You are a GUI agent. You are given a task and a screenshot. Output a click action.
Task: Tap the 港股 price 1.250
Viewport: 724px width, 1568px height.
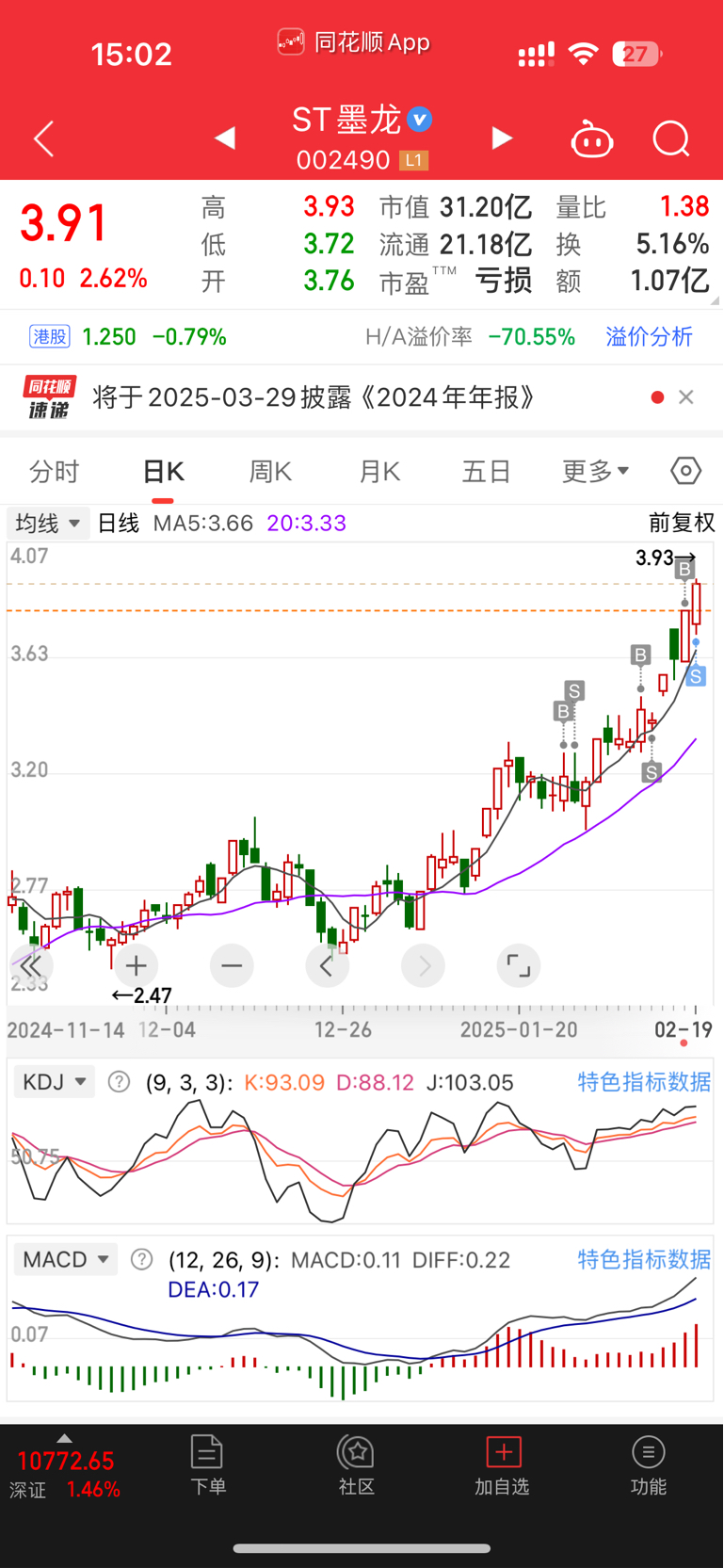click(x=109, y=336)
